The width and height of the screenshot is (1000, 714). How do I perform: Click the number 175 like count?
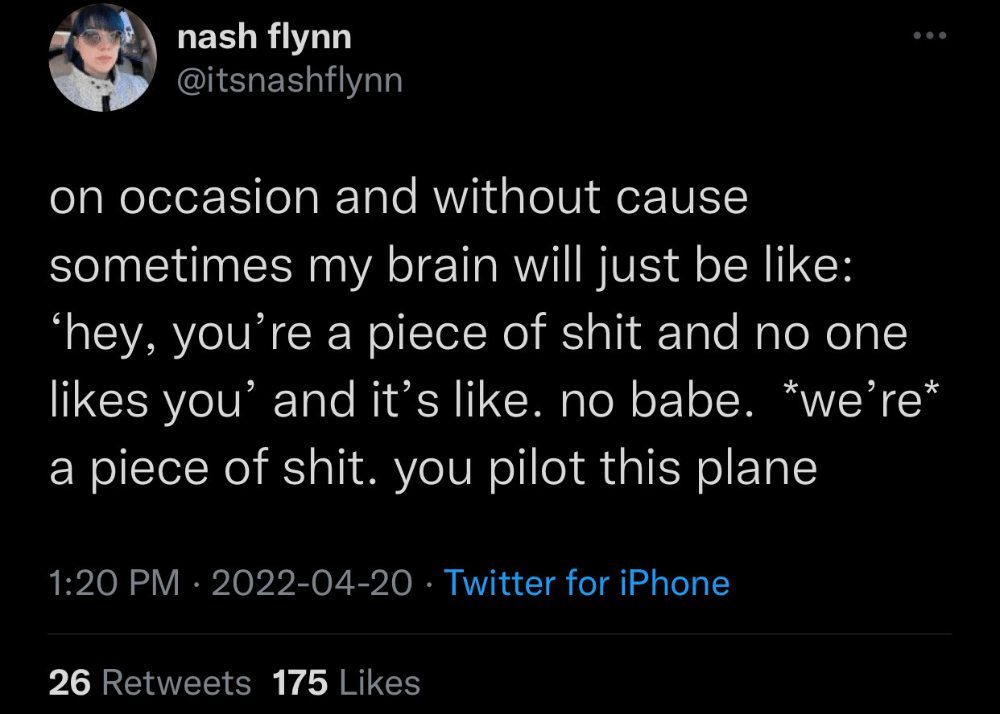tap(300, 683)
